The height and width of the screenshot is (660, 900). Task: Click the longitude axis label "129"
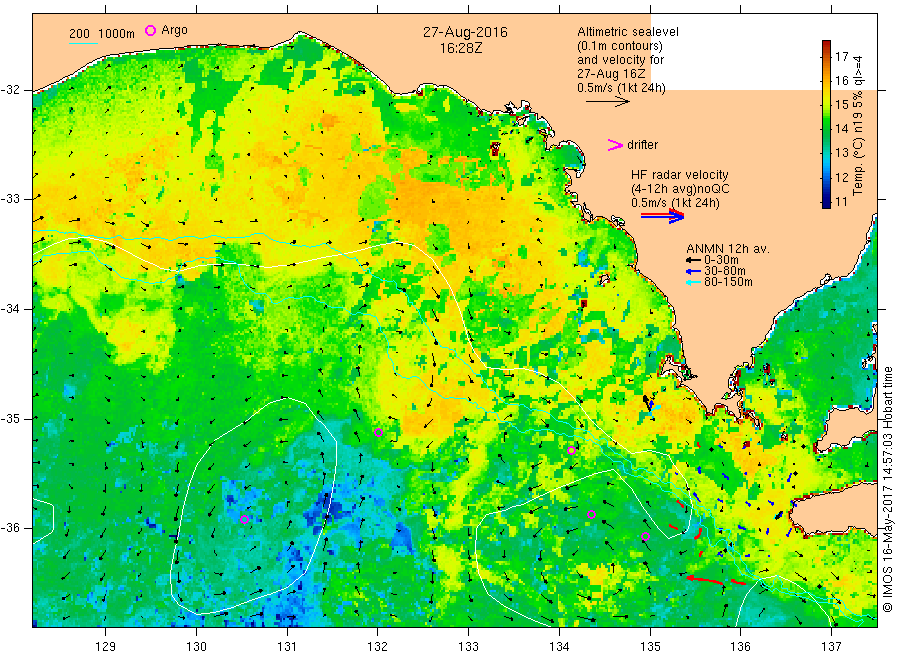point(106,647)
